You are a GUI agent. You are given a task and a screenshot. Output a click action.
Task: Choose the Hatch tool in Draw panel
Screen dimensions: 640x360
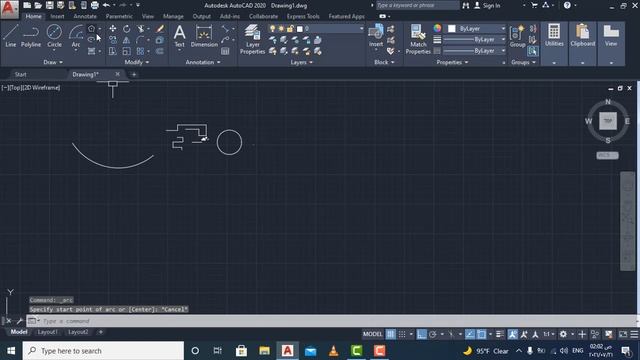tap(91, 51)
